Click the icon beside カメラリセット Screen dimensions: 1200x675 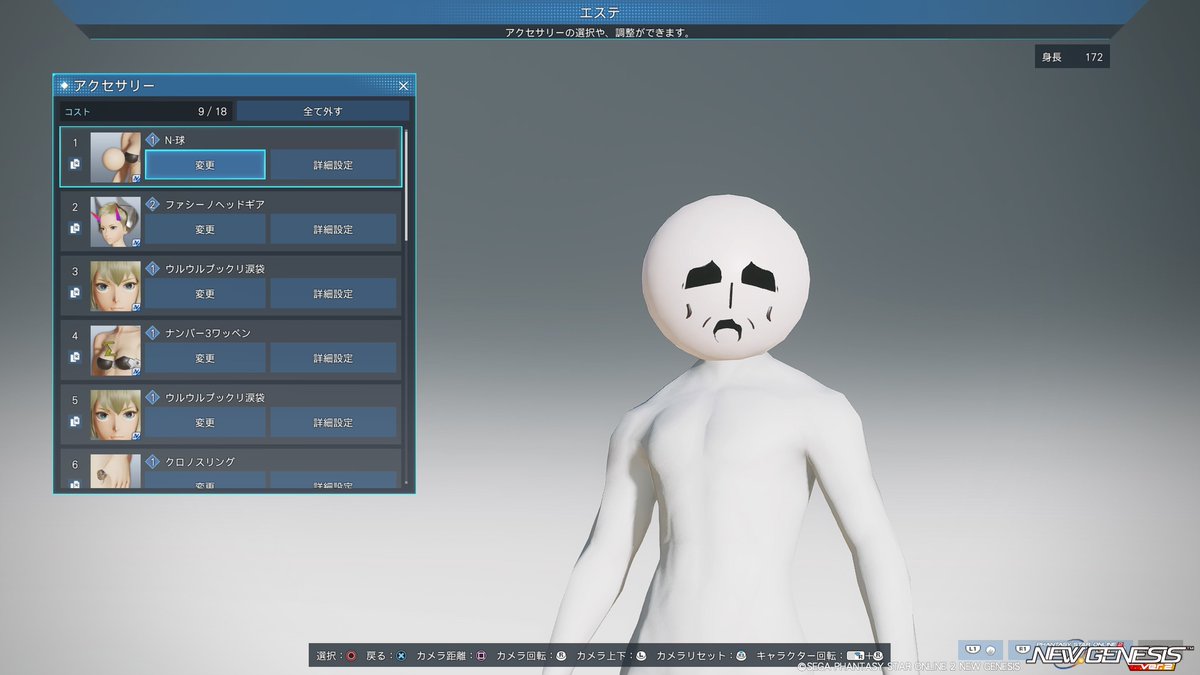(x=741, y=656)
